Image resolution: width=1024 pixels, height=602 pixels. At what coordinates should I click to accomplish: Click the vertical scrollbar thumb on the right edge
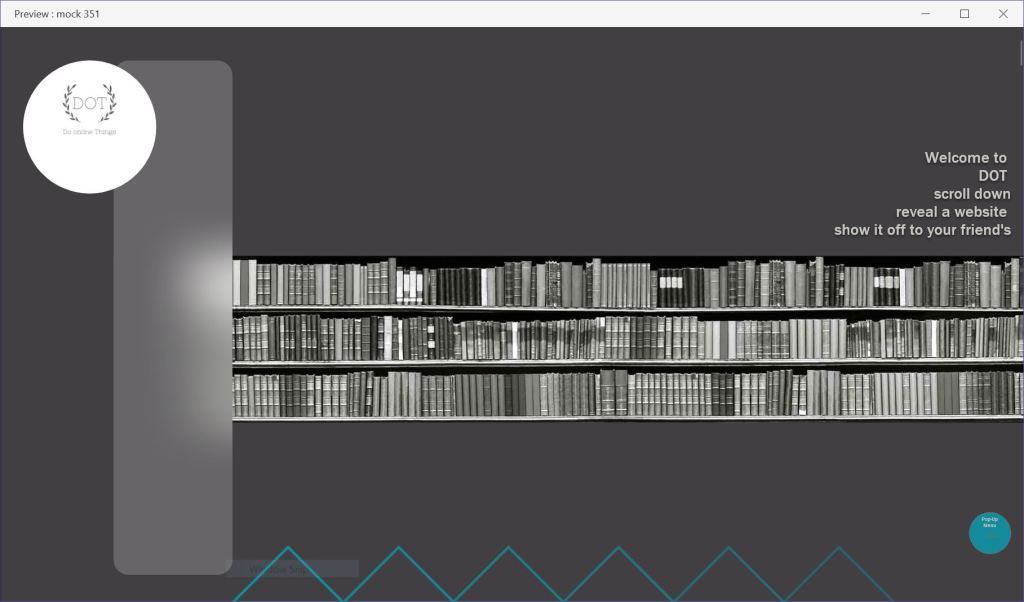point(1020,50)
